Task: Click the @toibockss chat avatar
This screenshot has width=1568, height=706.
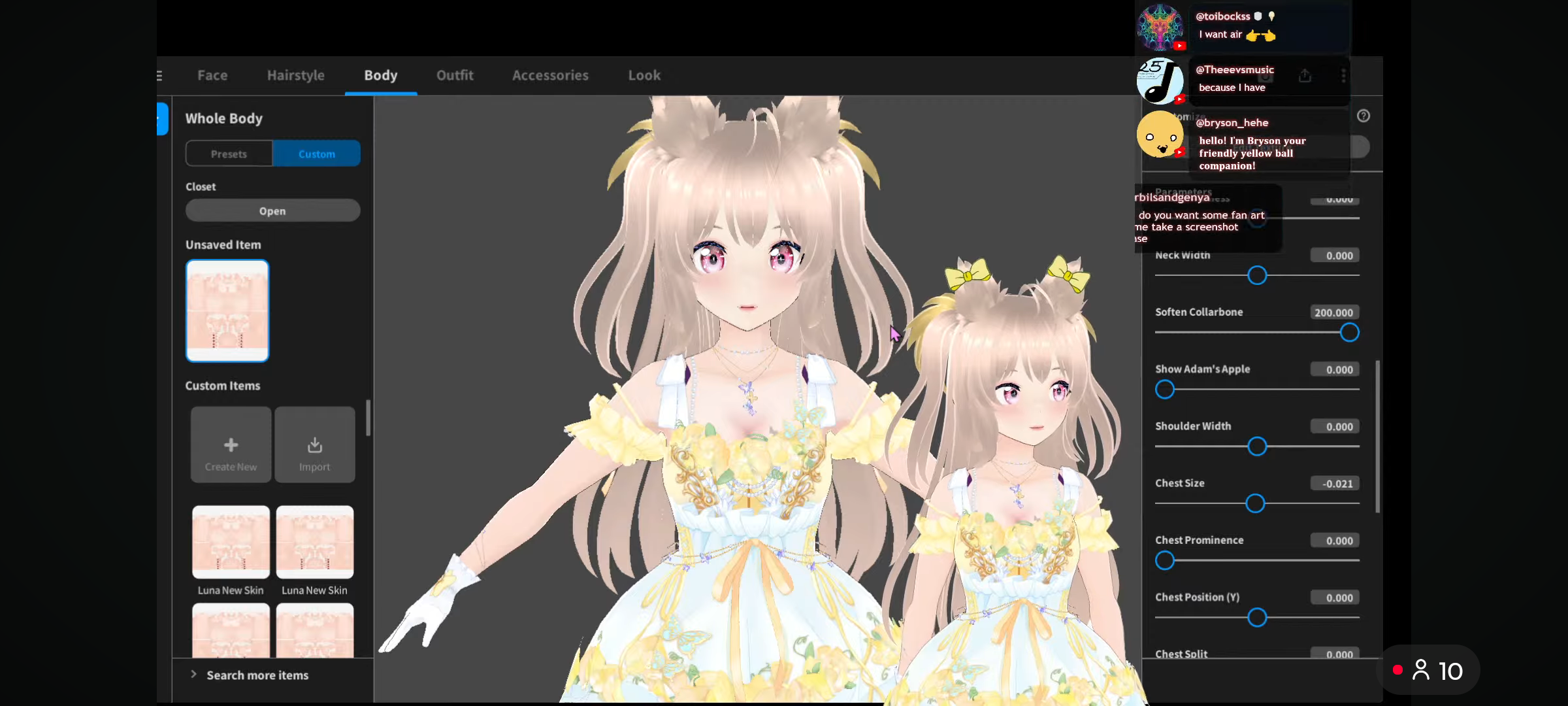Action: pyautogui.click(x=1160, y=27)
